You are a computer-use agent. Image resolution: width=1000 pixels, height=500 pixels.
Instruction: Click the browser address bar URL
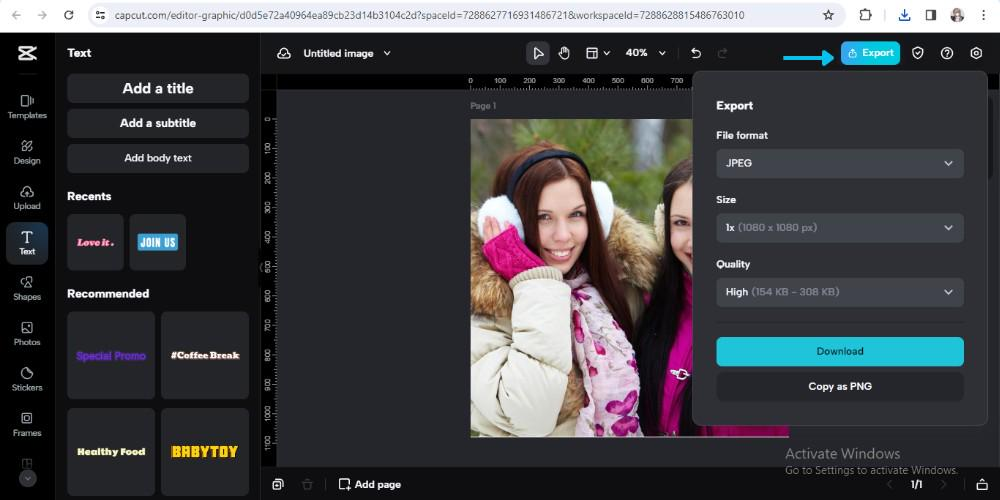click(x=429, y=15)
